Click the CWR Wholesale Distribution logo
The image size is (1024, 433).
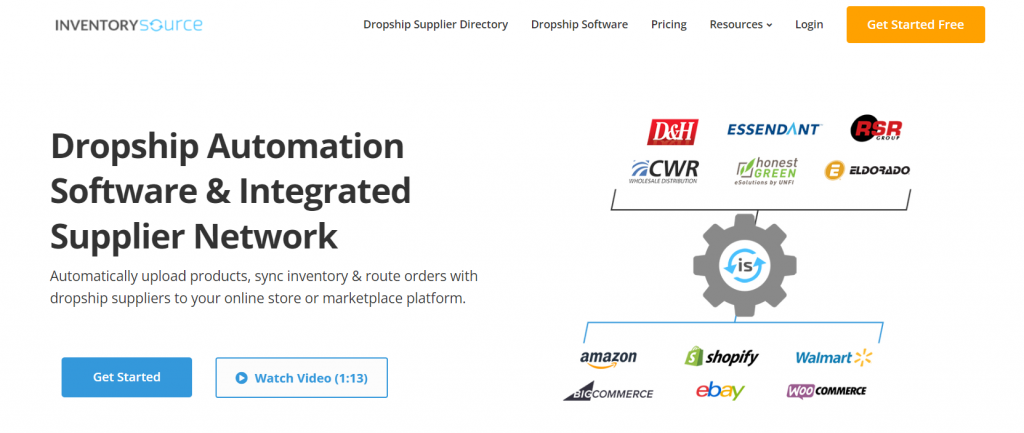pyautogui.click(x=665, y=171)
